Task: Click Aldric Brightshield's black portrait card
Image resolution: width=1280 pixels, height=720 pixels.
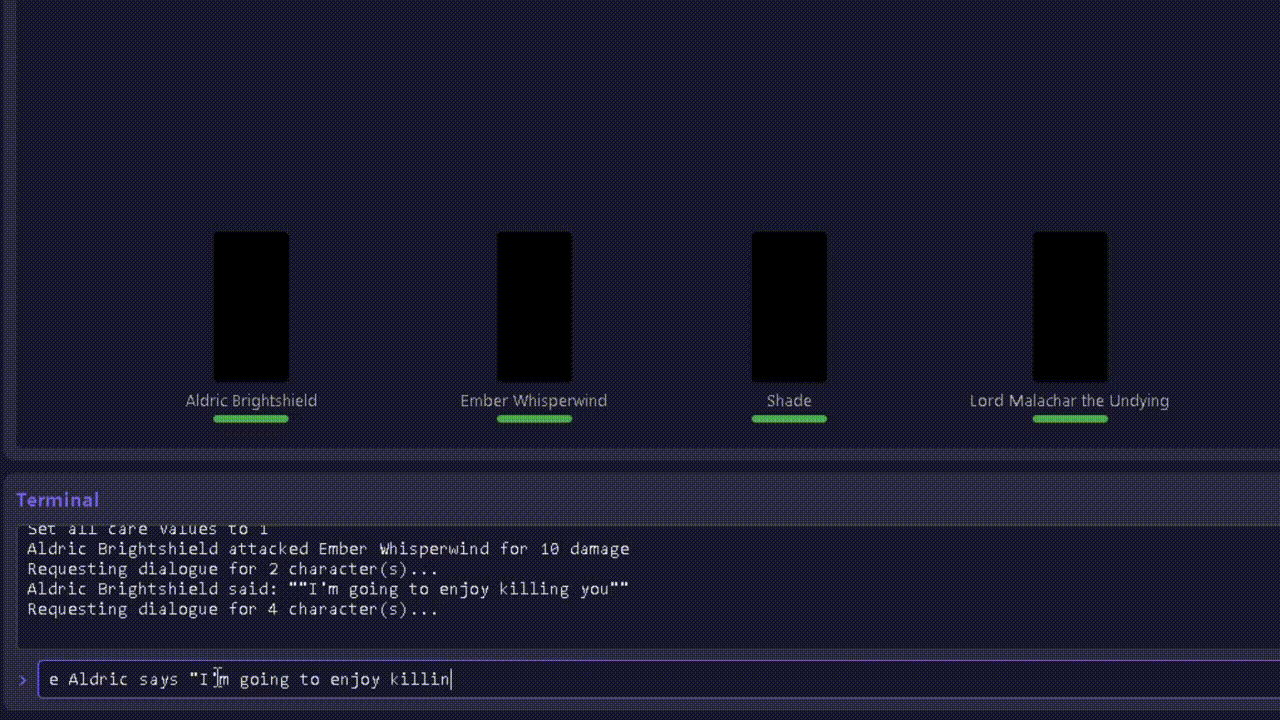Action: pos(251,307)
